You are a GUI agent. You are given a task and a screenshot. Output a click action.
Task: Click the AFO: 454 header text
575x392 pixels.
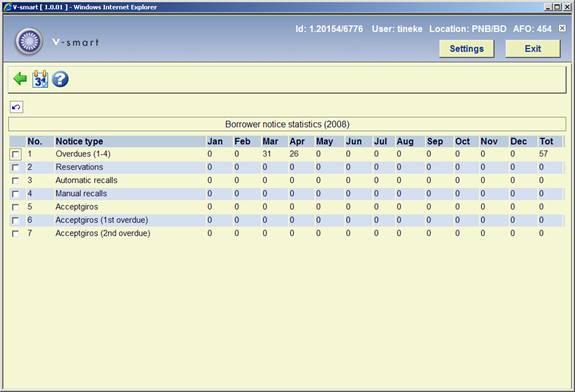[x=532, y=29]
